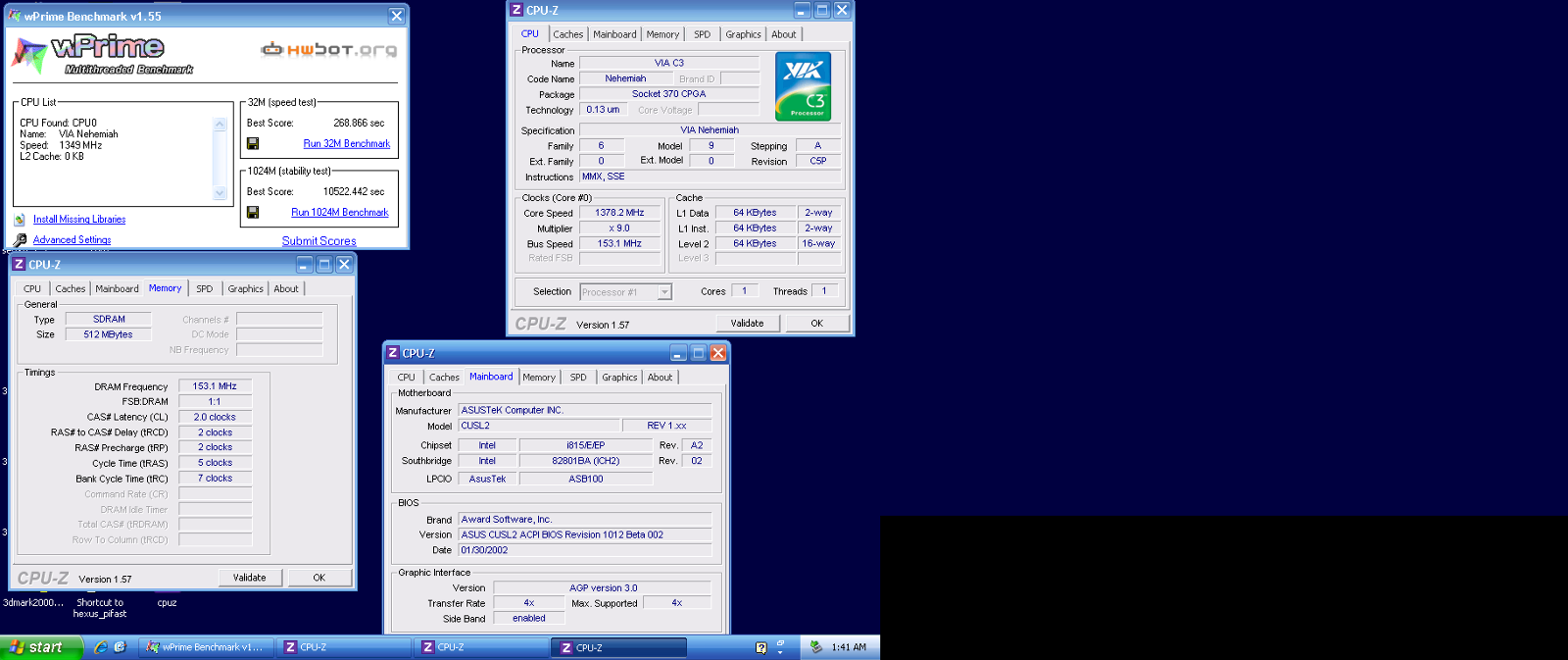Select About tab in the Motherboard CPU-Z window
1568x660 pixels.
(660, 378)
